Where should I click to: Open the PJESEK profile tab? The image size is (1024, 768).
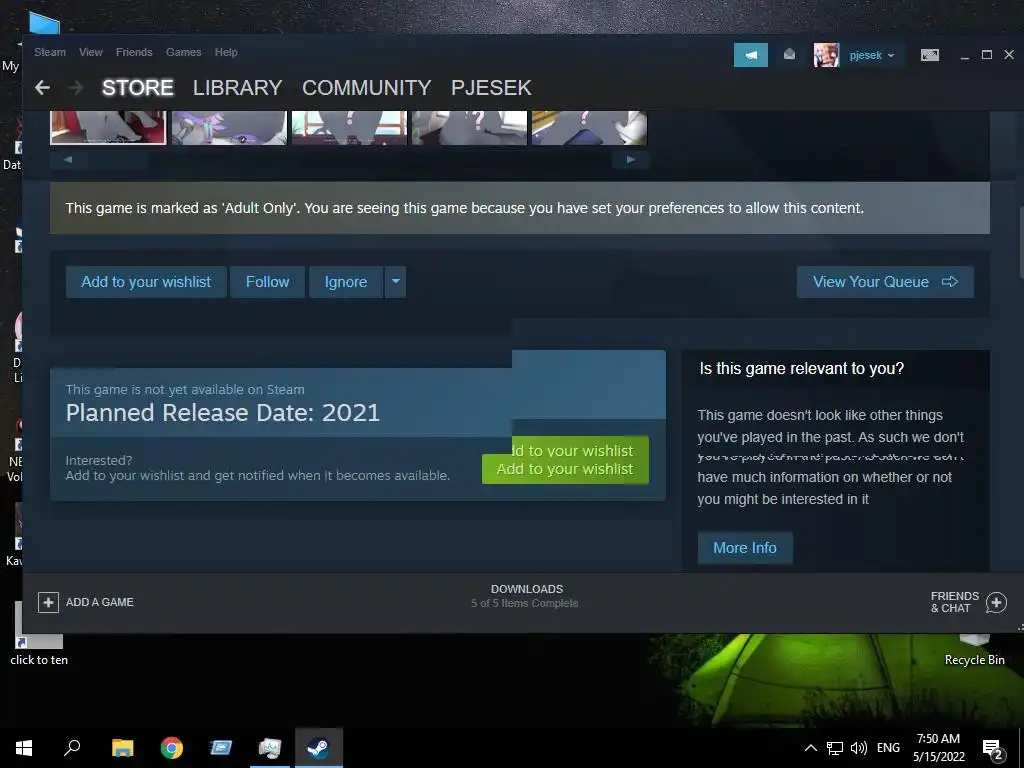491,88
